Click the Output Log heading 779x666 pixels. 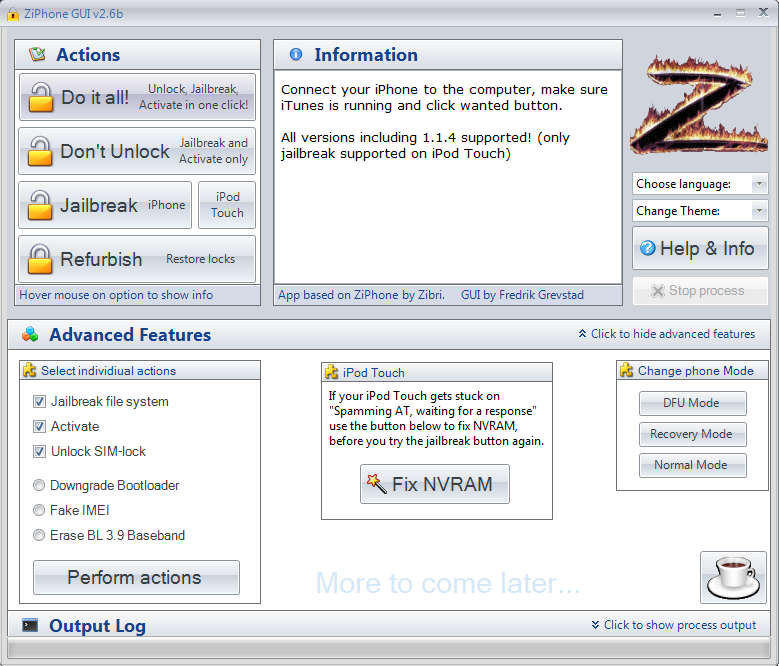[97, 626]
